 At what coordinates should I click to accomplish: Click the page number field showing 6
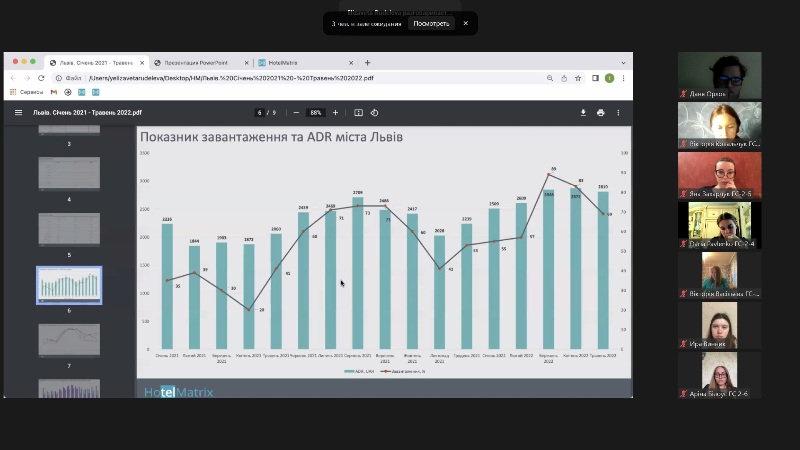coord(260,113)
